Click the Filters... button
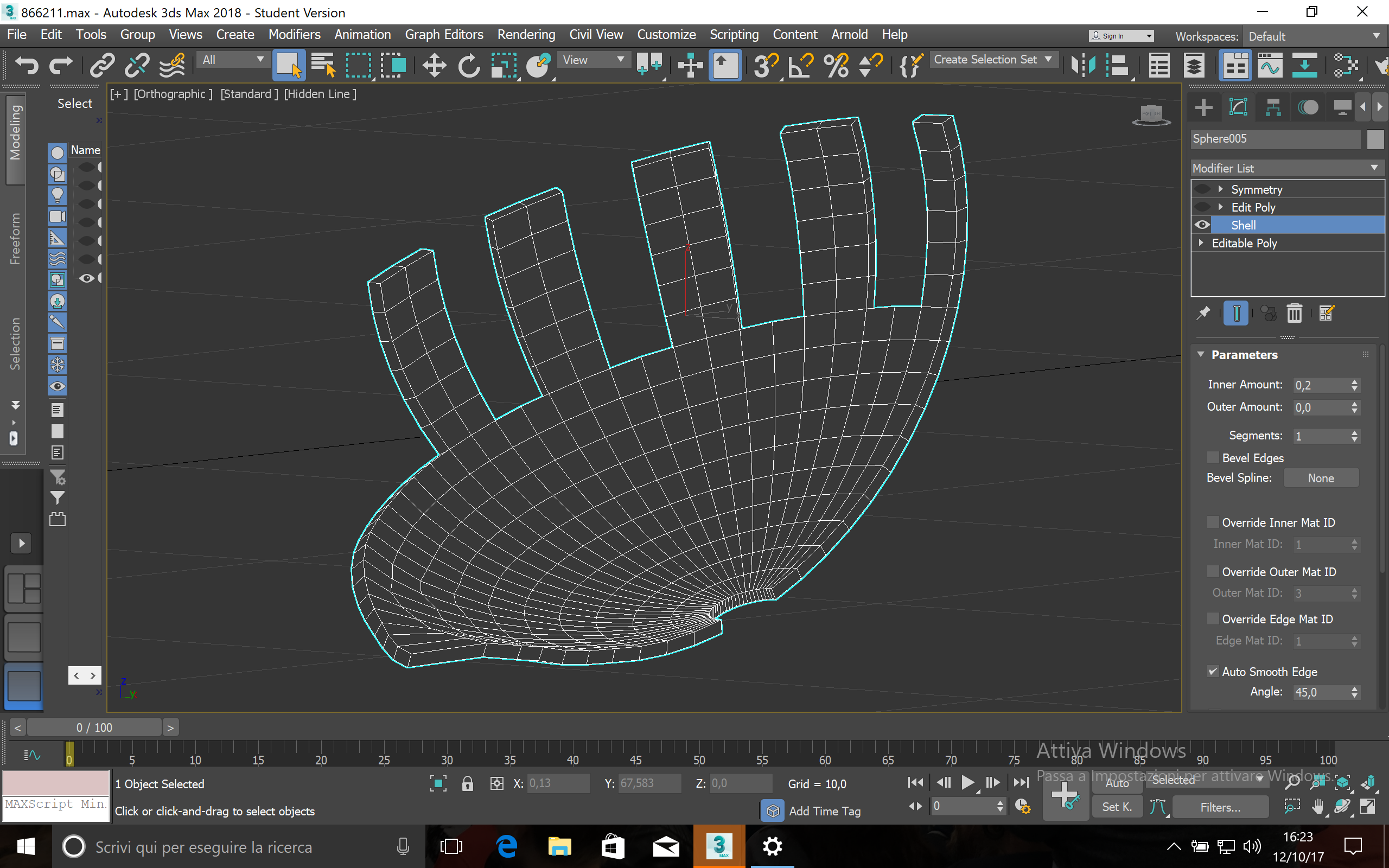This screenshot has width=1389, height=868. [1220, 807]
